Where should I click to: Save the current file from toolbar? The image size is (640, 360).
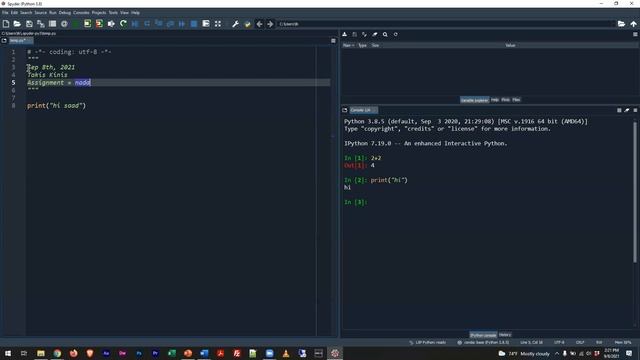[29, 24]
